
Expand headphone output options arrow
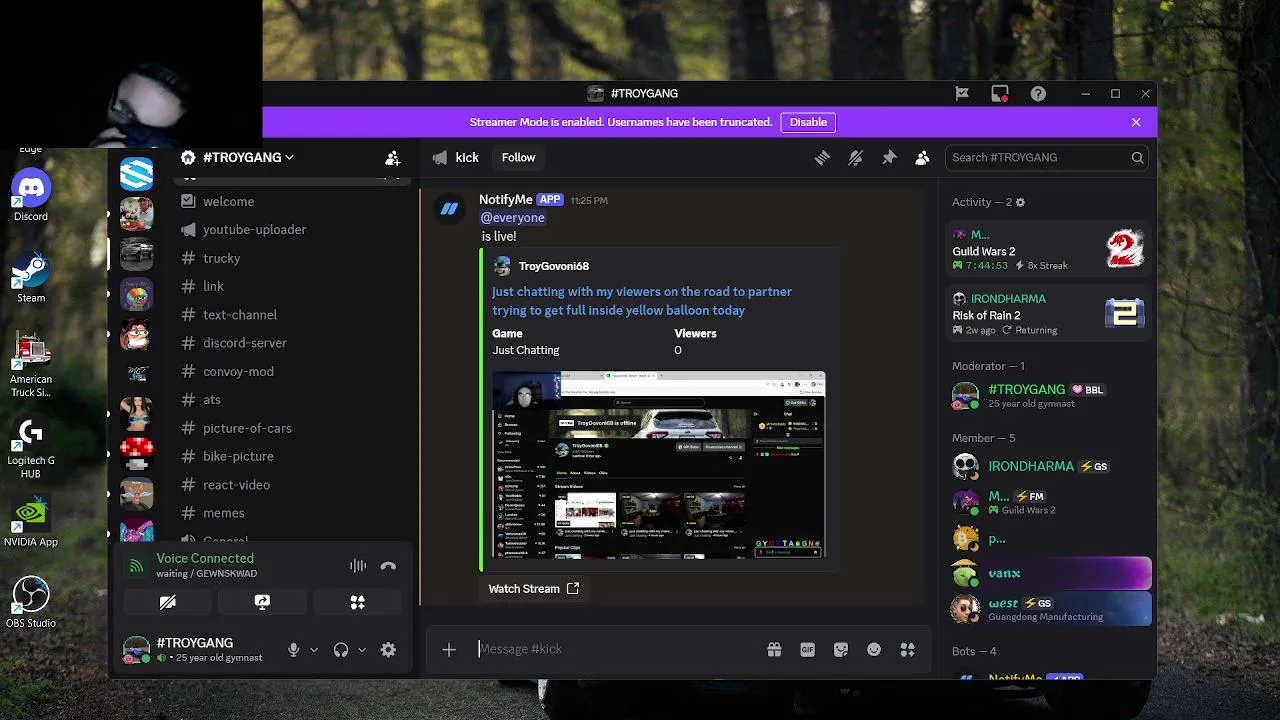point(362,650)
